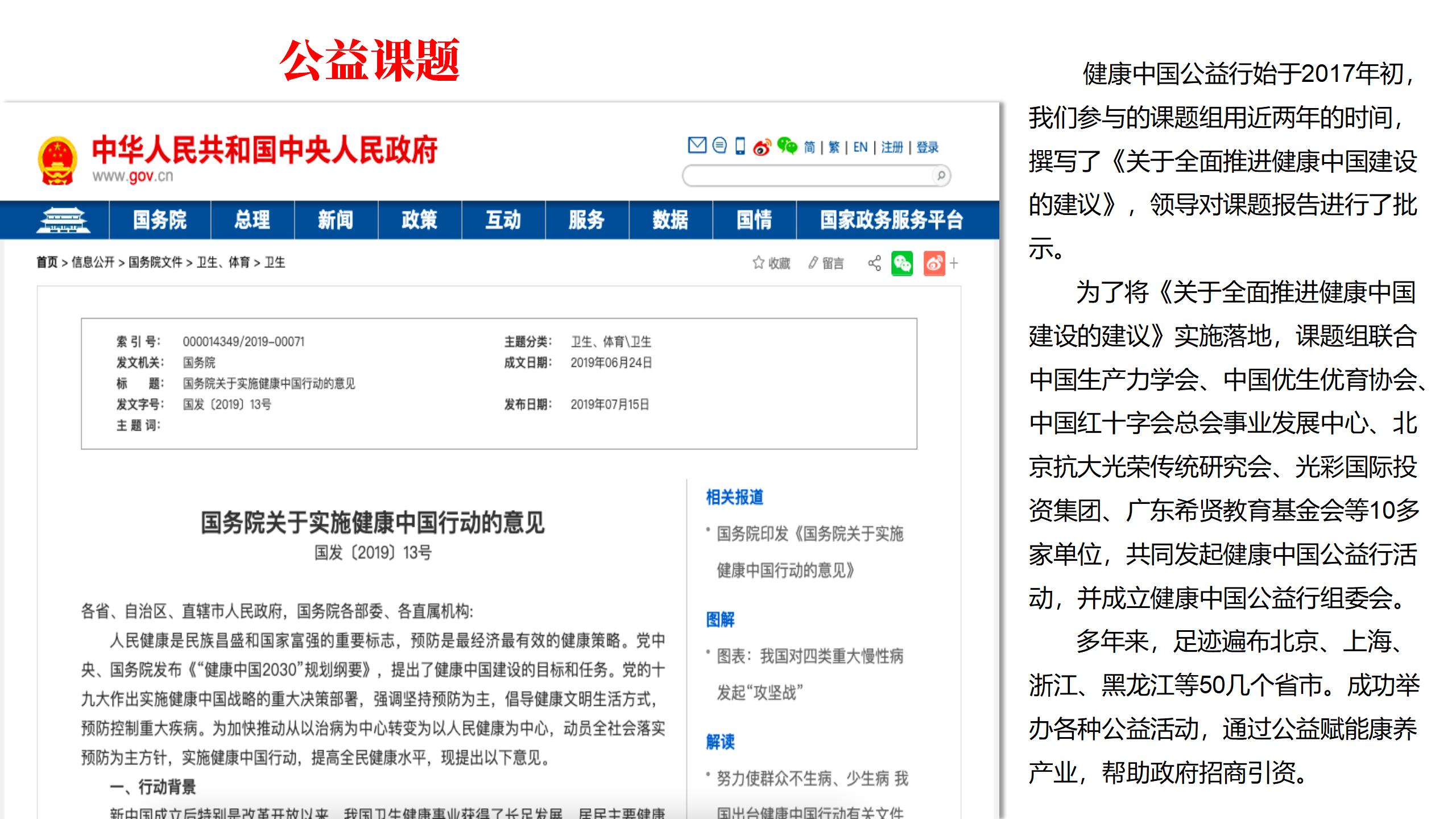Screen dimensions: 1456x819
Task: Open the header Weibo icon beside the phone icon
Action: 762,147
